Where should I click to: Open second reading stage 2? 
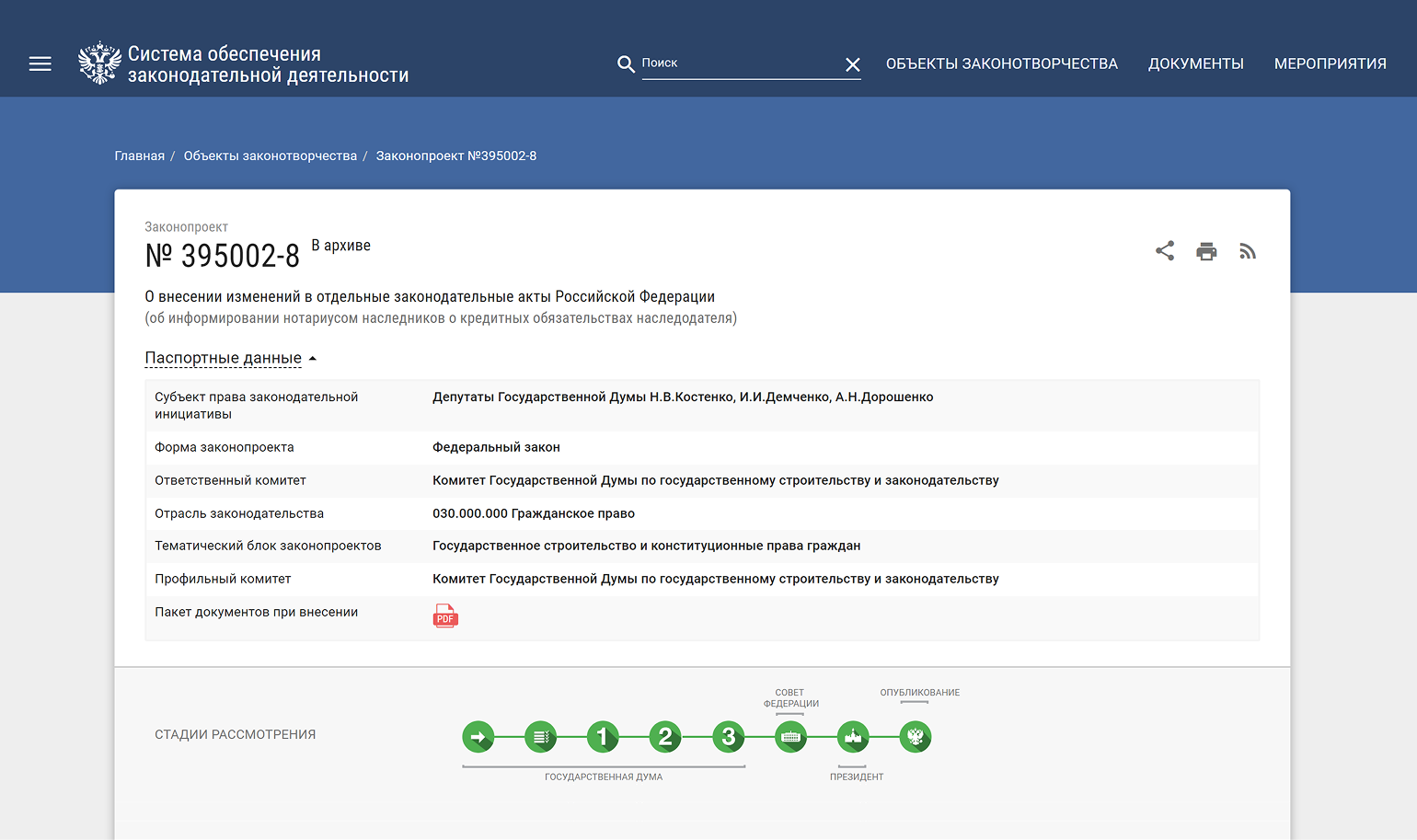pyautogui.click(x=665, y=736)
